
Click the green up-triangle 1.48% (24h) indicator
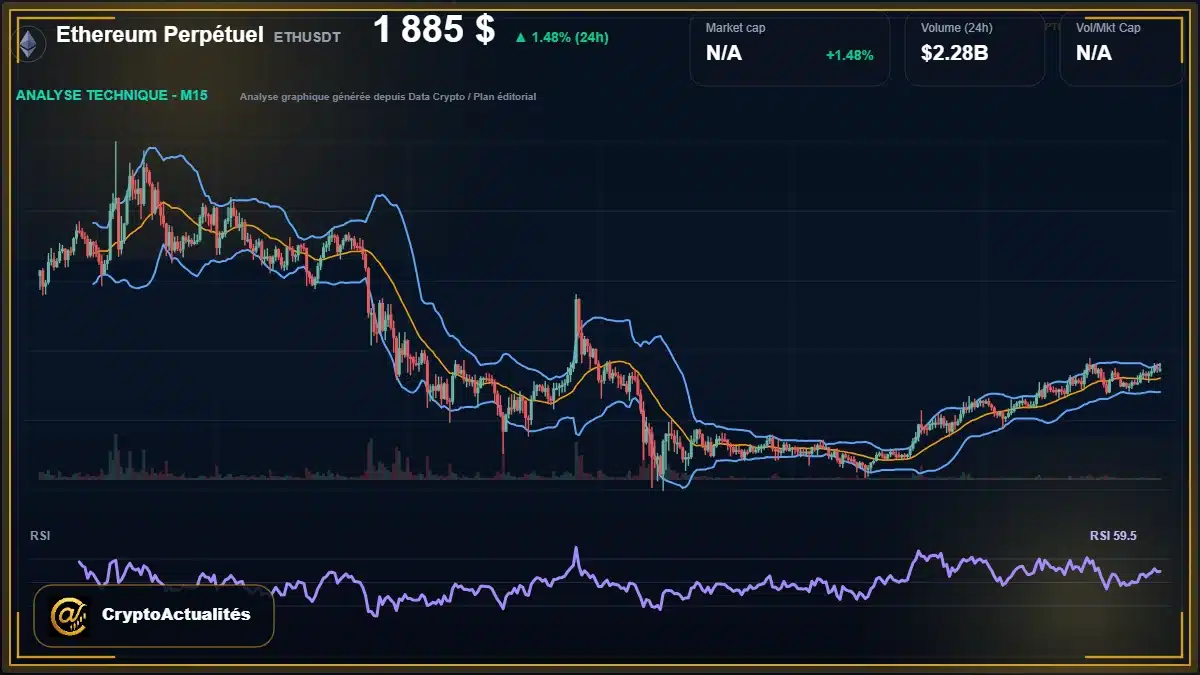561,37
